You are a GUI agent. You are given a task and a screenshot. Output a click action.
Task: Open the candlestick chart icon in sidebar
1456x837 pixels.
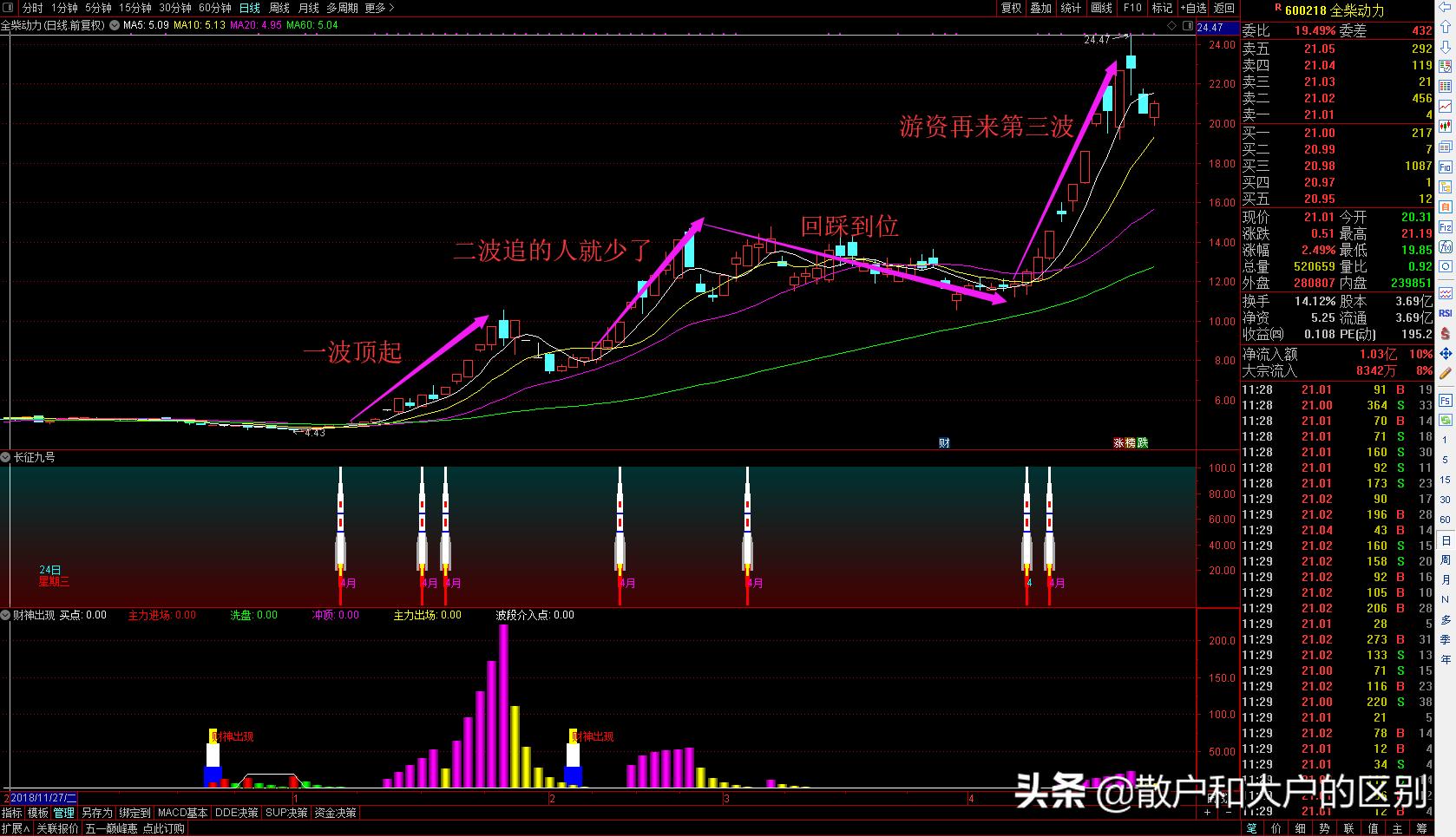(x=1446, y=127)
